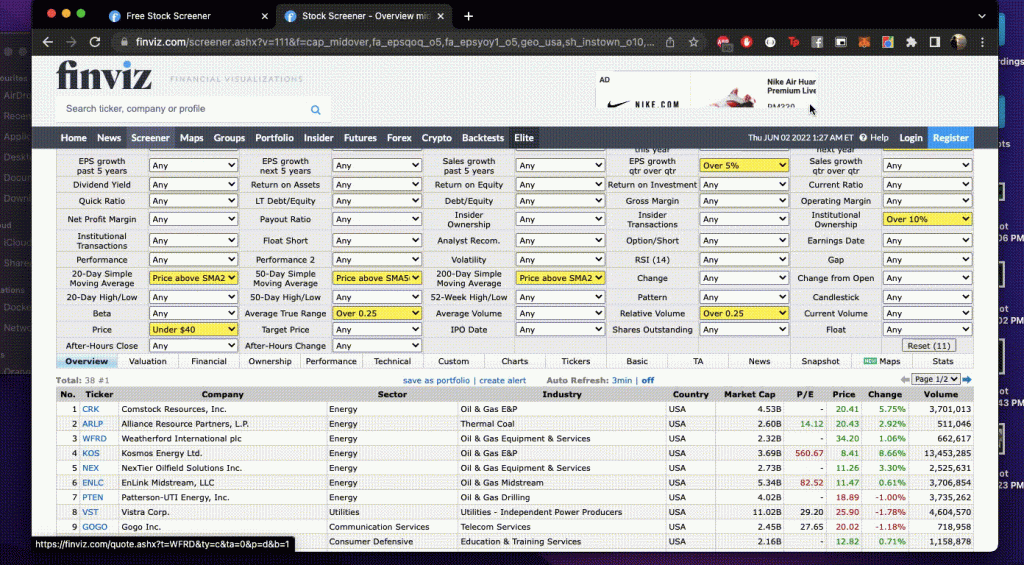The height and width of the screenshot is (565, 1024).
Task: Go back using browser back arrow
Action: 47,42
